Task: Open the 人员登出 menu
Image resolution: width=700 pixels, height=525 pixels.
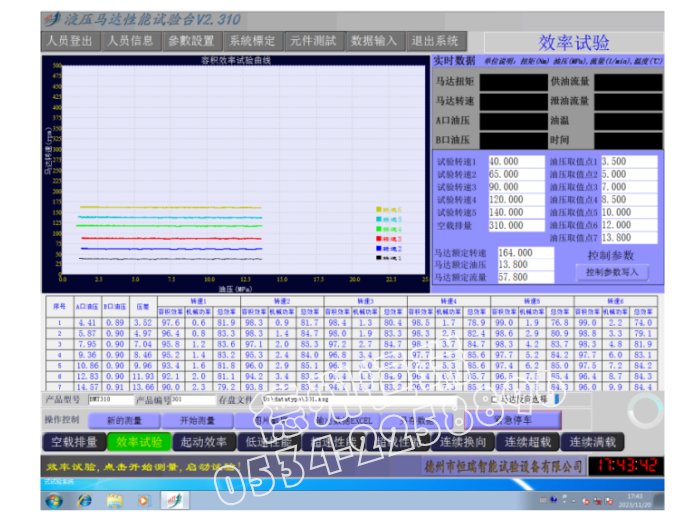Action: pyautogui.click(x=70, y=41)
